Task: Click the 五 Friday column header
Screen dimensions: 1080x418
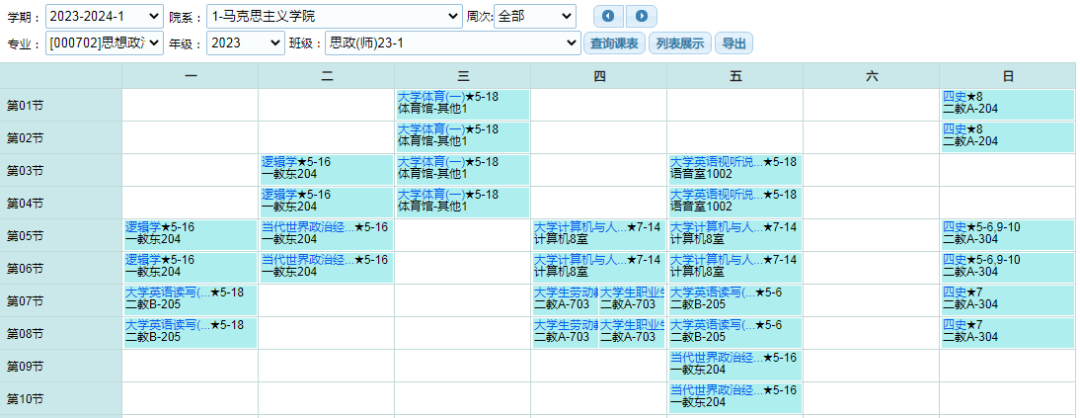Action: tap(736, 76)
